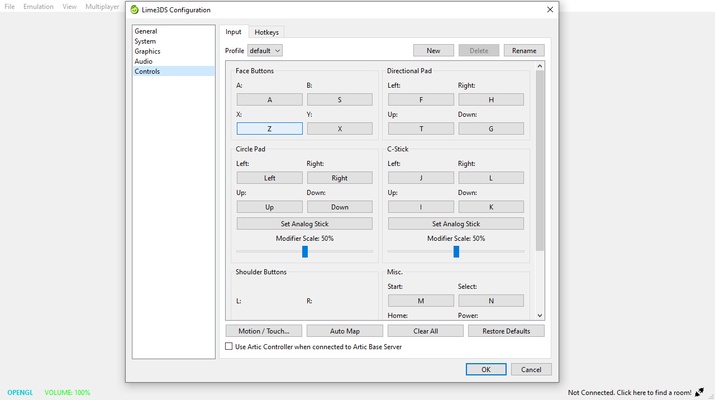Open the View menu
This screenshot has width=715, height=400.
coord(69,6)
